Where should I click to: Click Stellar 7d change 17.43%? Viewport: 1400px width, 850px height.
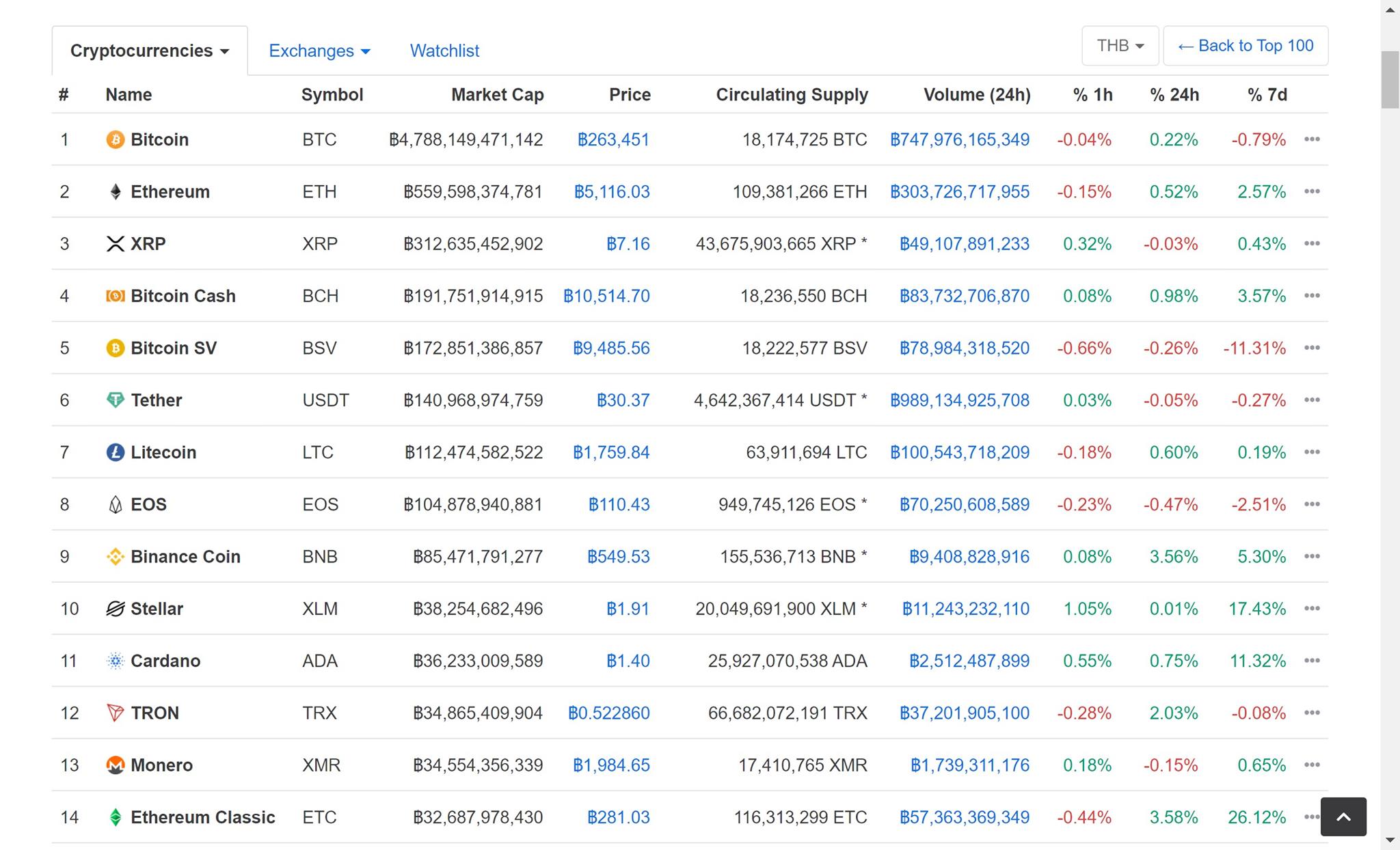coord(1257,608)
